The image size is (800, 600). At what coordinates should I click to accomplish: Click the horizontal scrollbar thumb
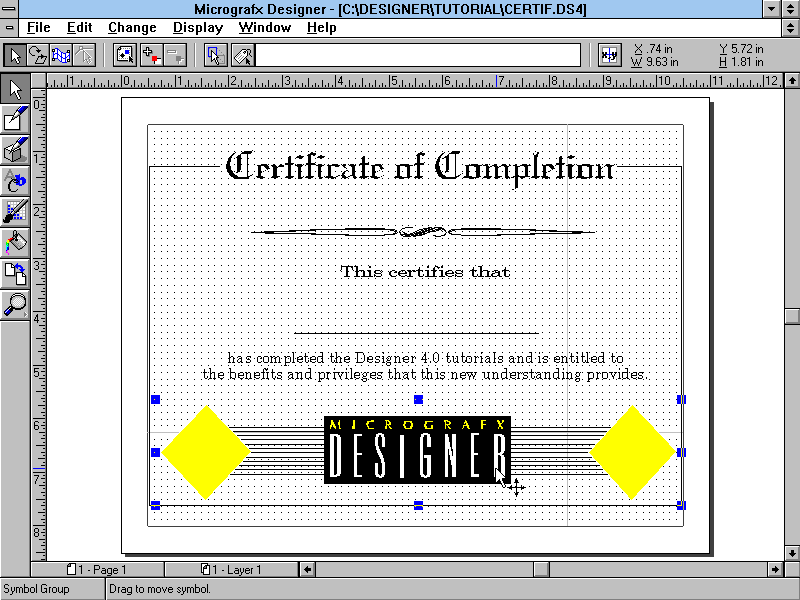click(x=541, y=569)
